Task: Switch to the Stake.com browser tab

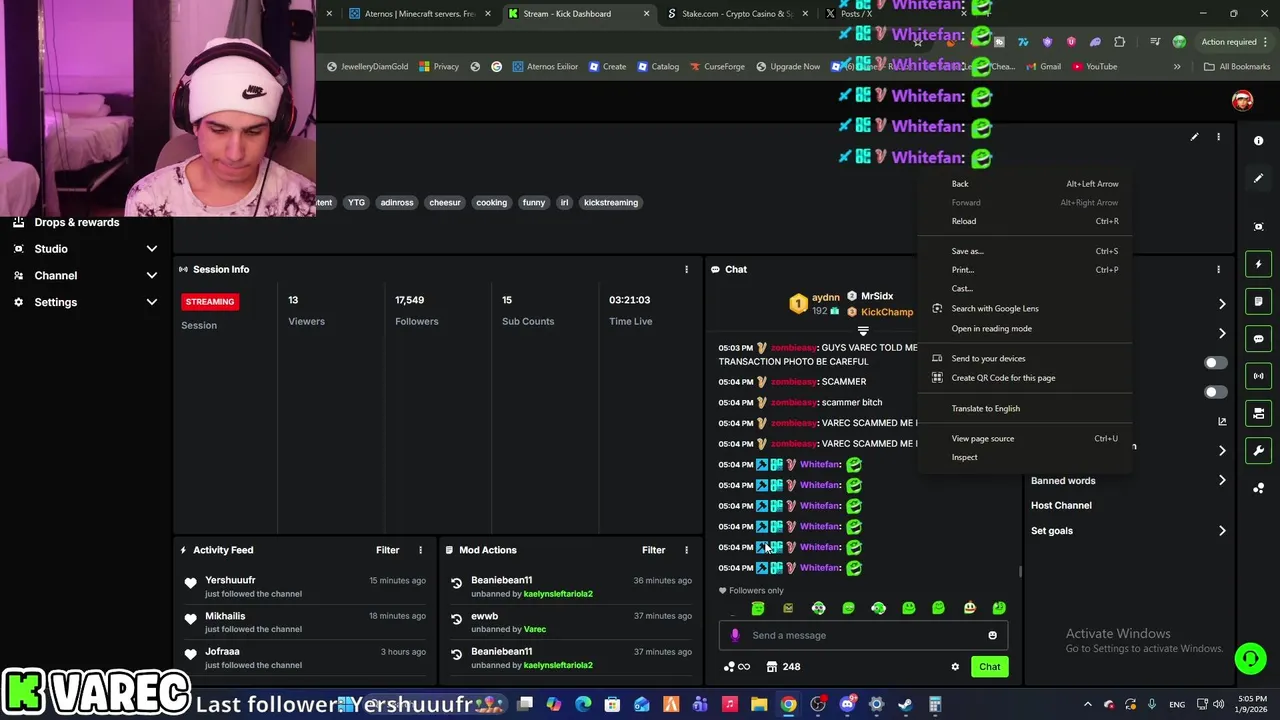Action: pyautogui.click(x=738, y=14)
